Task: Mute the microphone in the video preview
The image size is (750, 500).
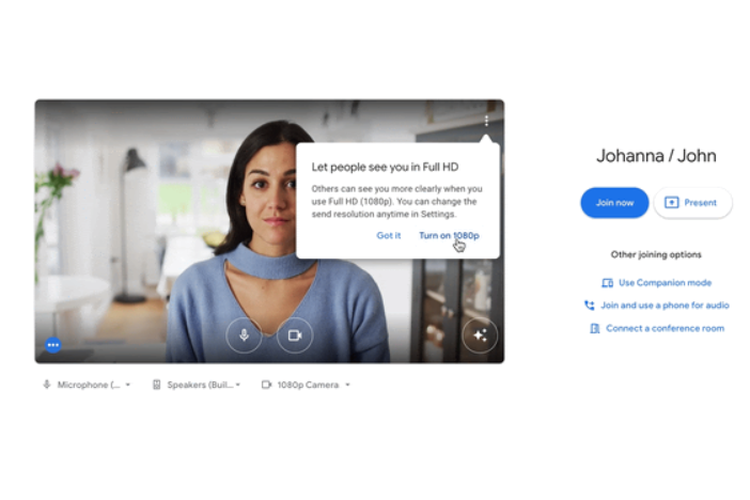Action: [x=244, y=335]
